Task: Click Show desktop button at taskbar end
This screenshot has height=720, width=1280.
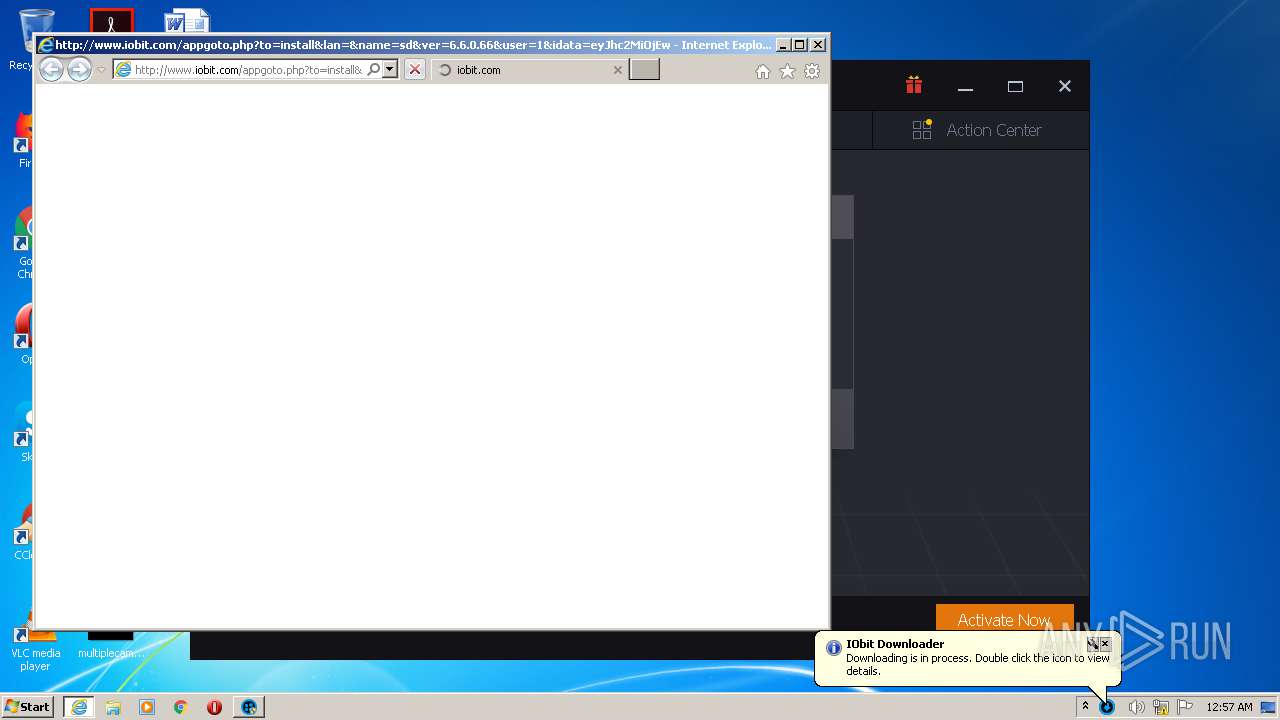Action: click(x=1269, y=707)
